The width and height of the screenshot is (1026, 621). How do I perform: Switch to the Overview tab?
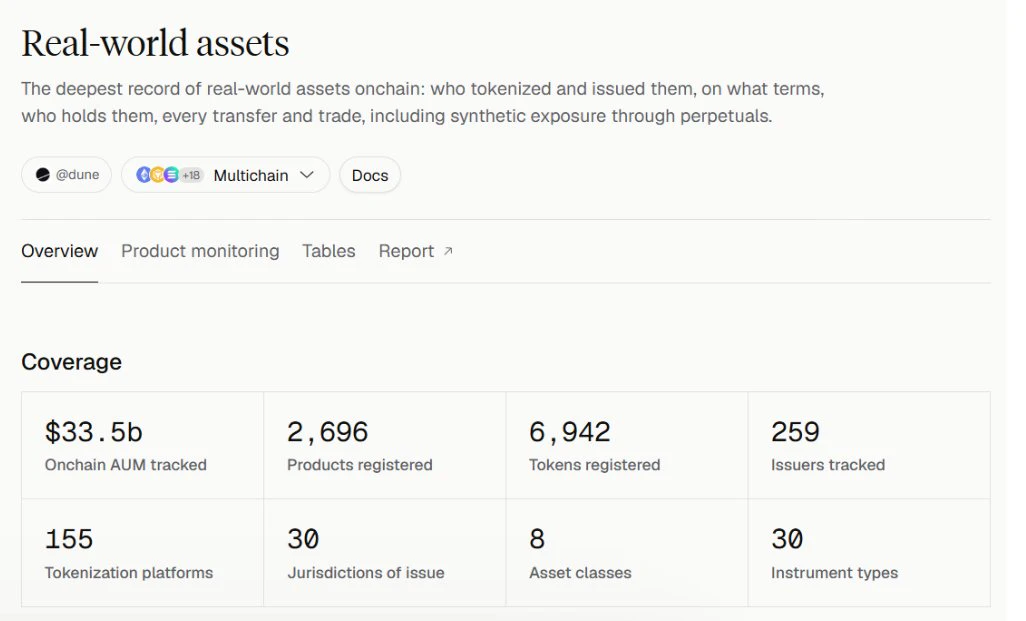coord(60,251)
